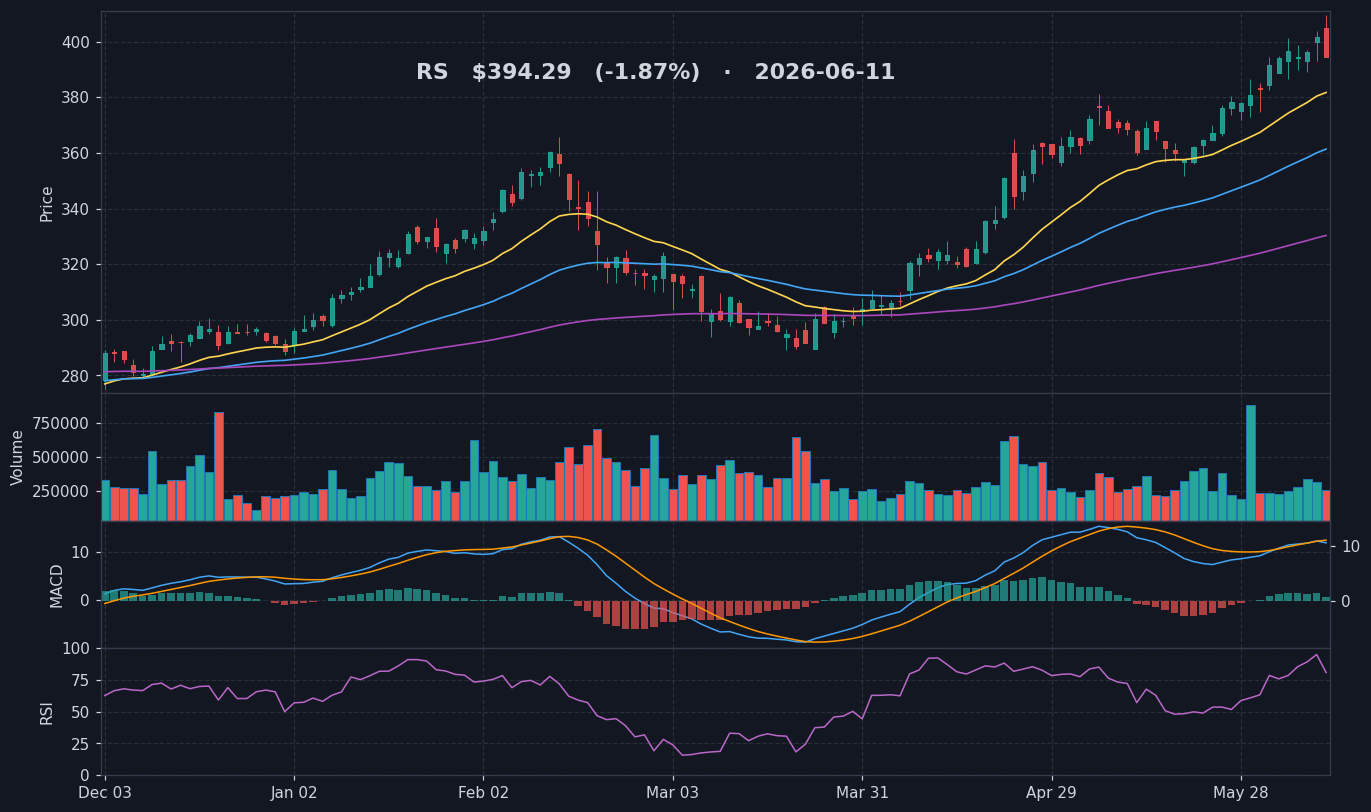Select the Price axis label
The width and height of the screenshot is (1371, 812).
click(47, 203)
